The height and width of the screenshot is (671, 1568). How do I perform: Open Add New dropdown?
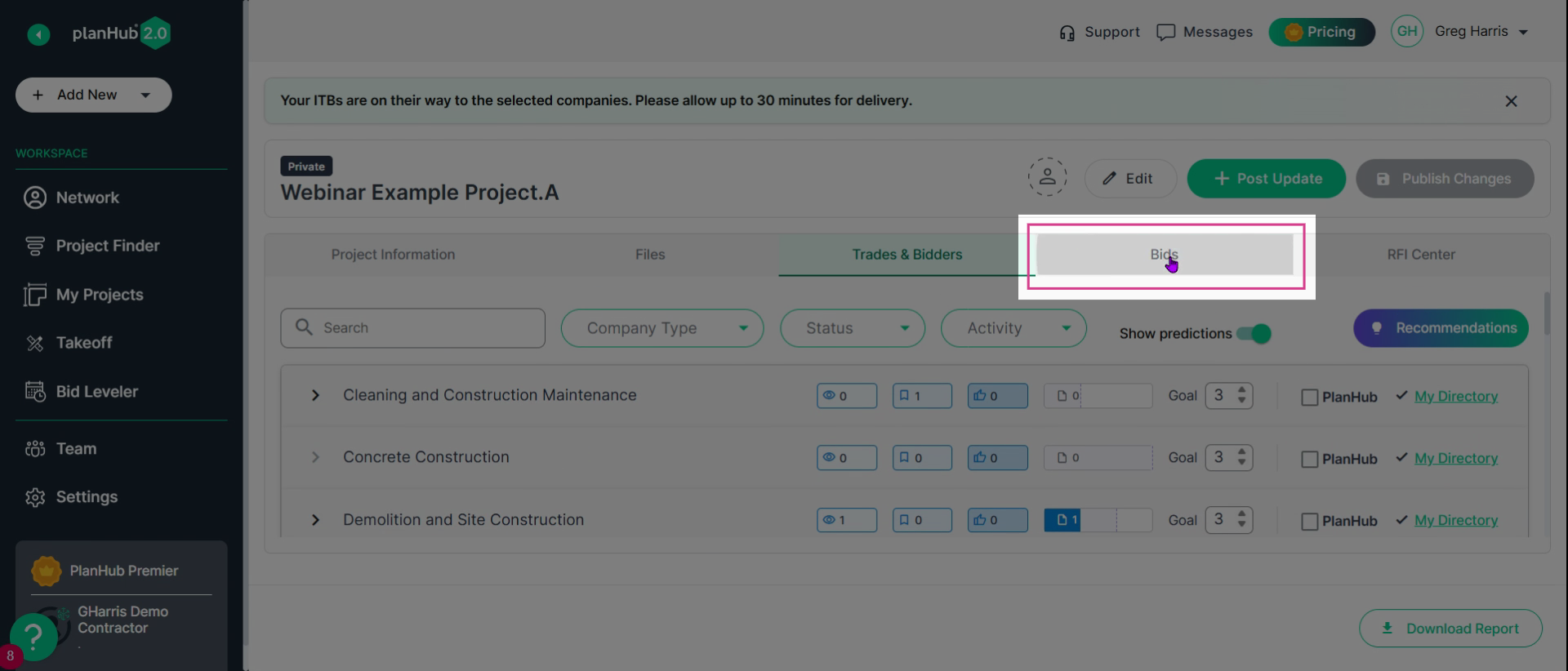coord(94,95)
